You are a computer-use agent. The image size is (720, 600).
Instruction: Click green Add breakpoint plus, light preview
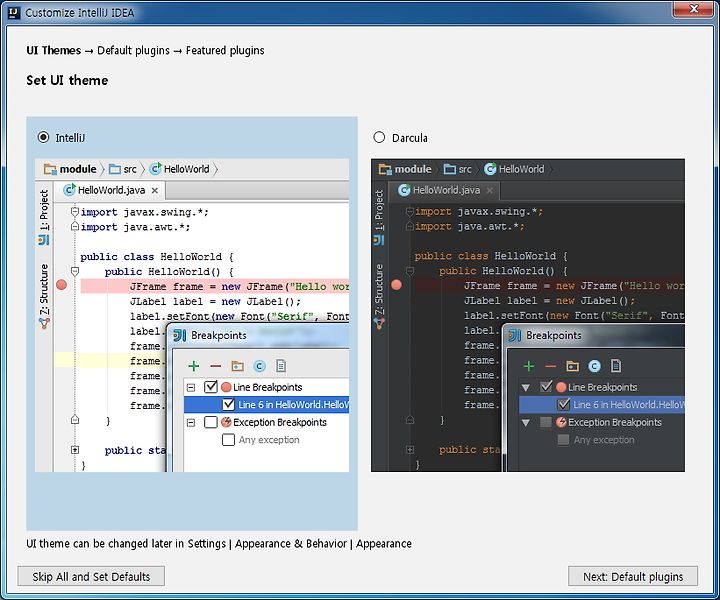(x=194, y=366)
